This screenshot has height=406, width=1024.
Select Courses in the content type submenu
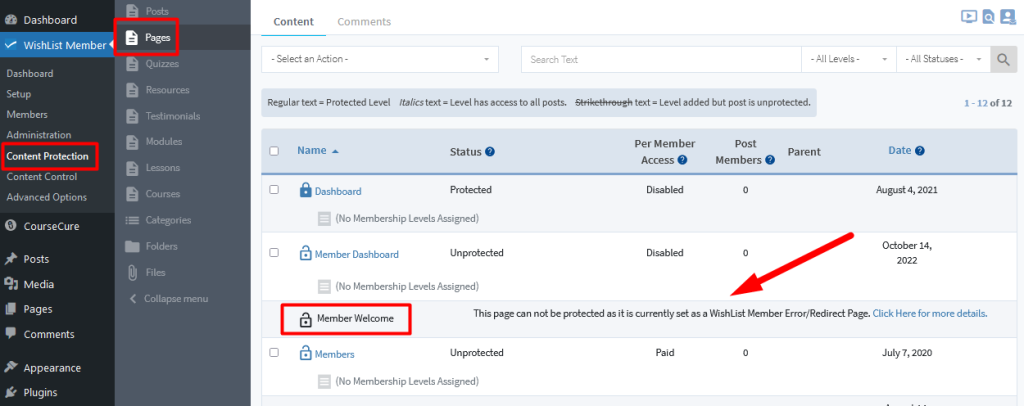click(163, 193)
